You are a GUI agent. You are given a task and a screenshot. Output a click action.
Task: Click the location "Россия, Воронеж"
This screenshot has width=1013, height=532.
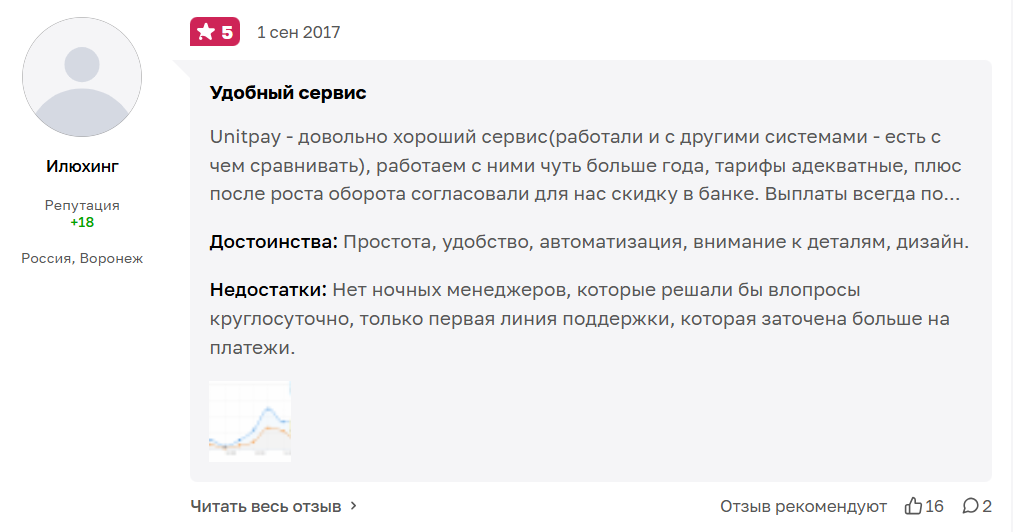[82, 258]
